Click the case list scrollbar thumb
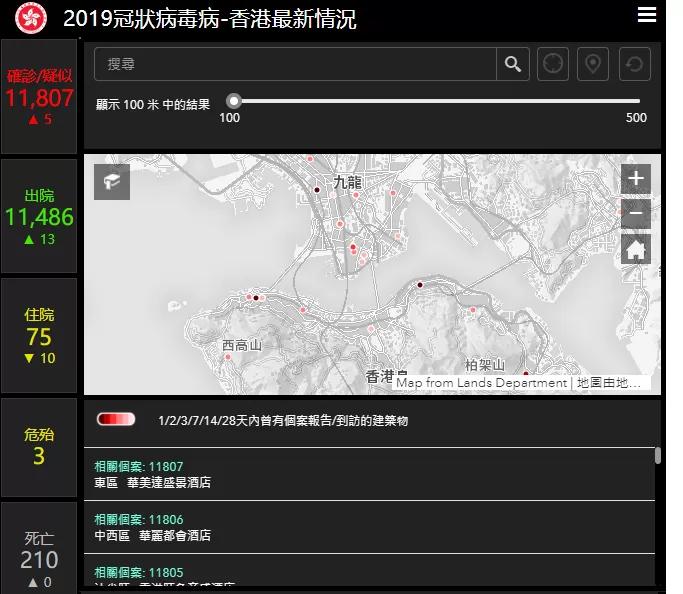Image resolution: width=683 pixels, height=594 pixels. click(x=658, y=456)
